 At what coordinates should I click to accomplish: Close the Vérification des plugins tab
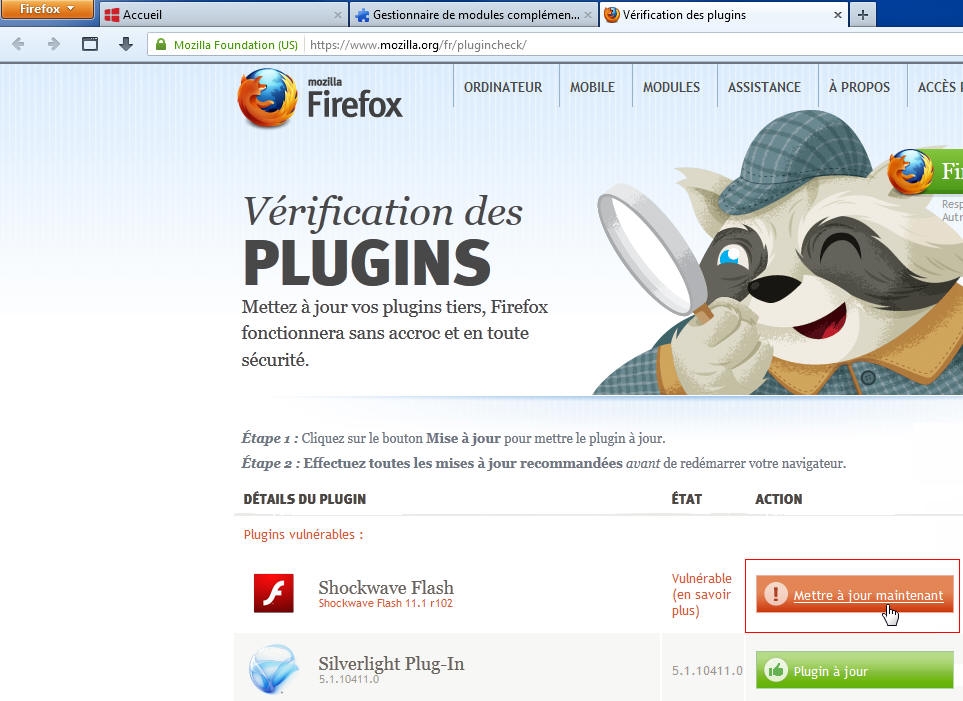coord(838,15)
